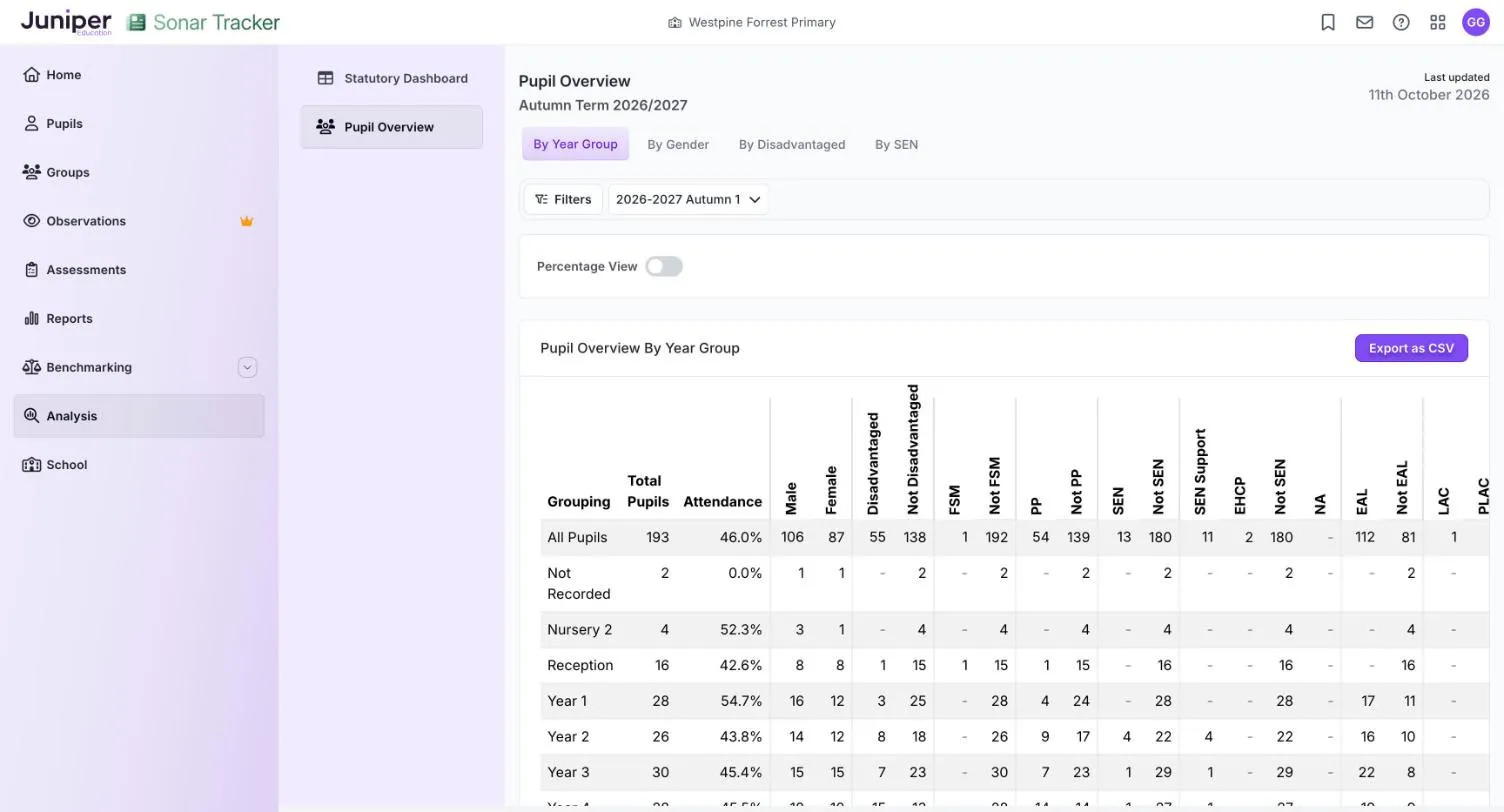The width and height of the screenshot is (1504, 812).
Task: Click the School building icon
Action: 31,465
